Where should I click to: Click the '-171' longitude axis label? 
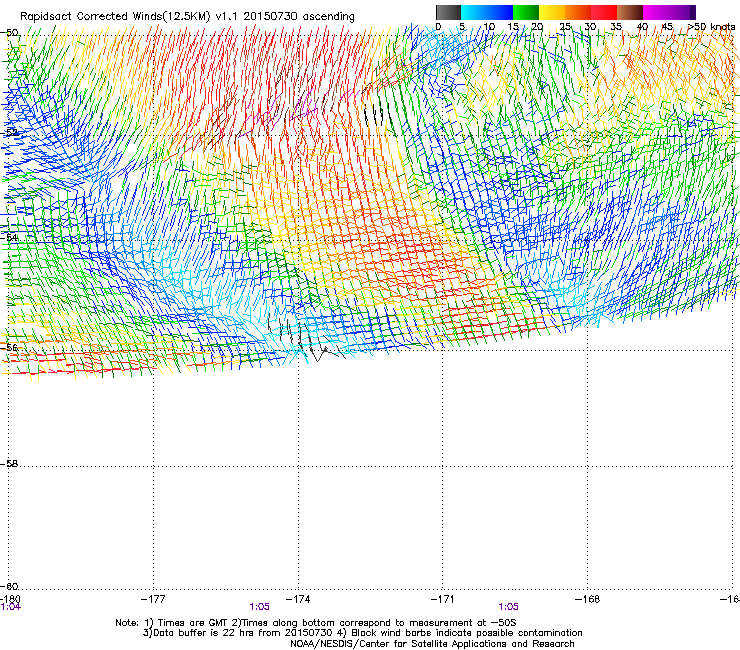point(443,599)
